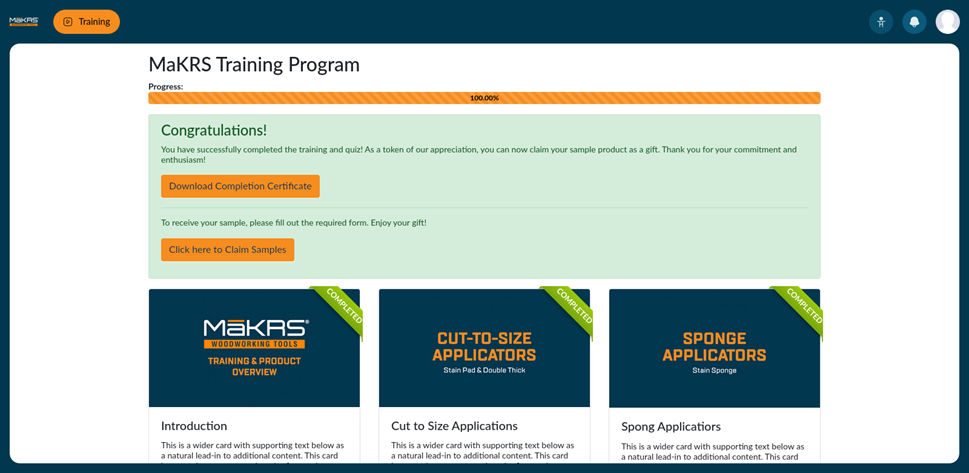Image resolution: width=969 pixels, height=473 pixels.
Task: Click here to Claim Samples button
Action: pyautogui.click(x=227, y=250)
